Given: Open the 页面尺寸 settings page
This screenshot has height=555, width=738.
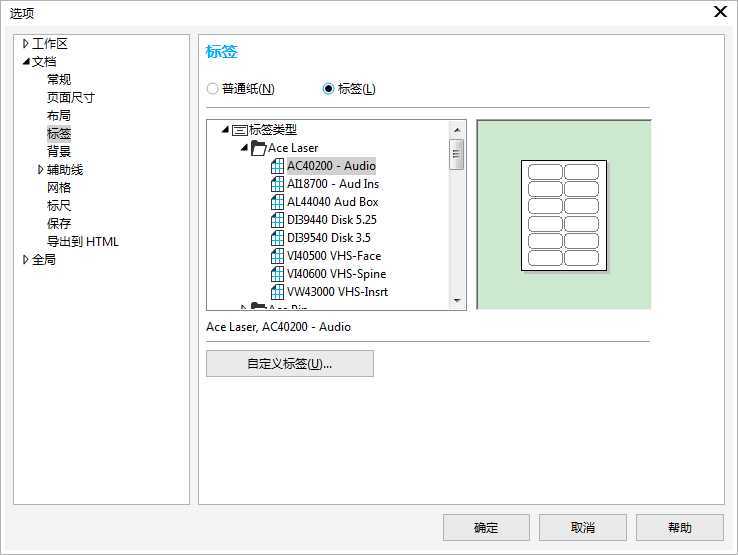Looking at the screenshot, I should click(71, 98).
